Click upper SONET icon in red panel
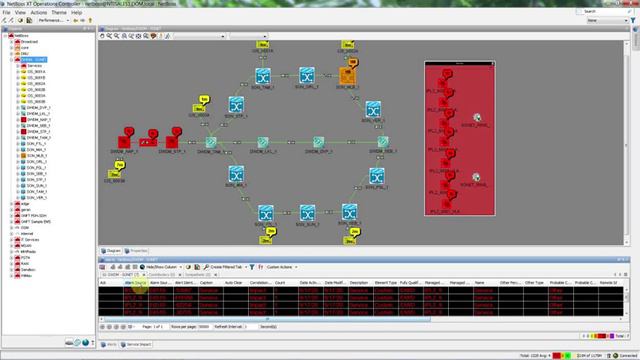Image resolution: width=640 pixels, height=360 pixels. click(x=477, y=118)
